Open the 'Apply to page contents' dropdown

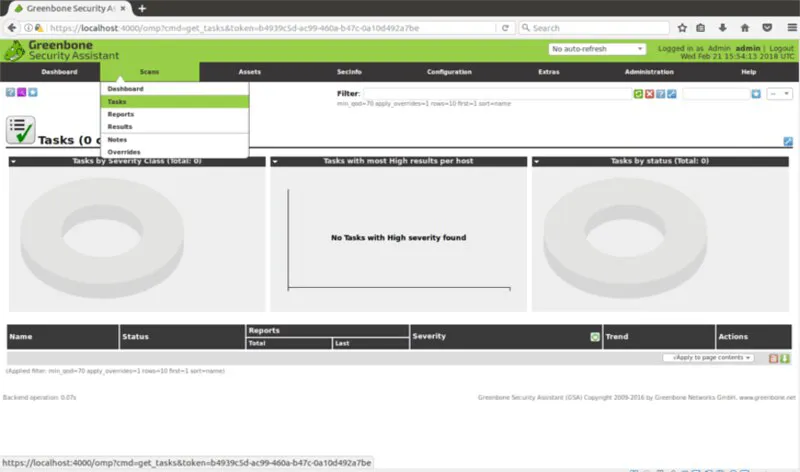pos(708,358)
